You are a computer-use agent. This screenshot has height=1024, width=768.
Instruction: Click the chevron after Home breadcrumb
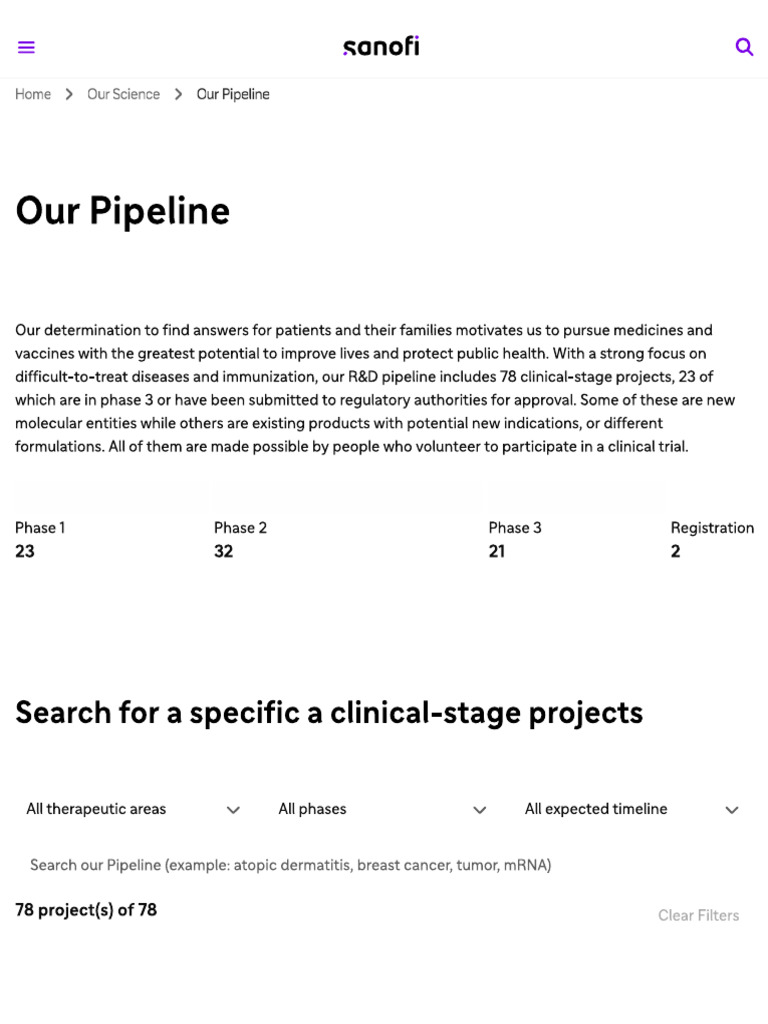pyautogui.click(x=69, y=94)
